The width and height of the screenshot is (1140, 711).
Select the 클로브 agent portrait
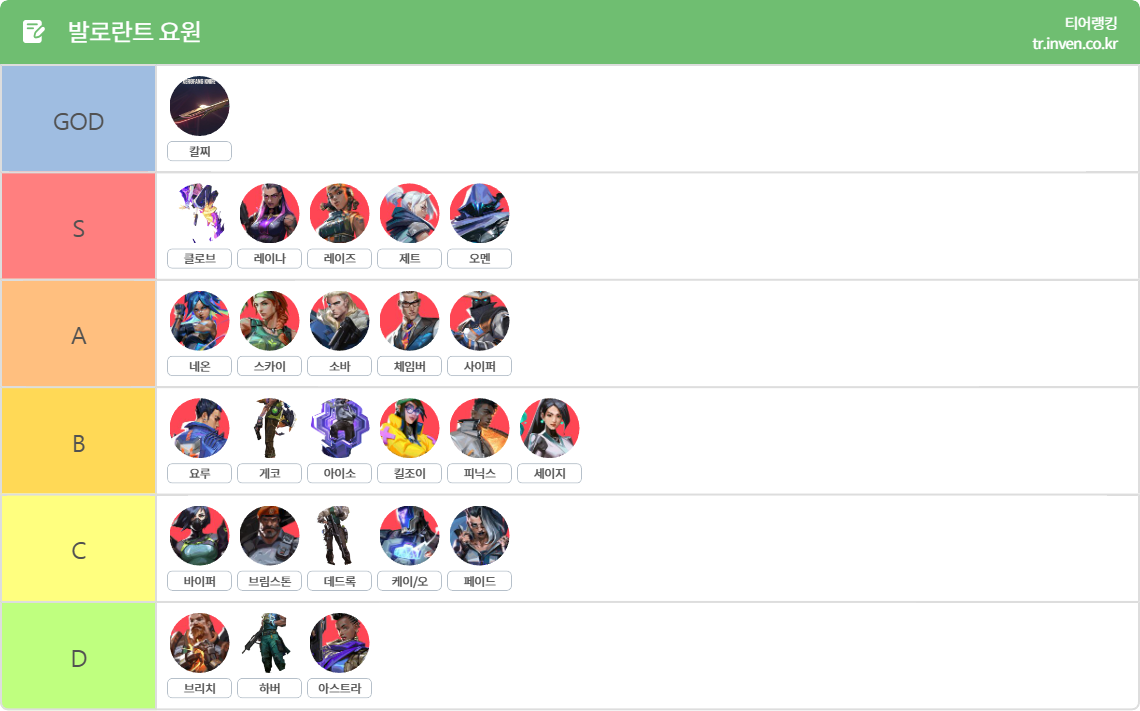[199, 213]
